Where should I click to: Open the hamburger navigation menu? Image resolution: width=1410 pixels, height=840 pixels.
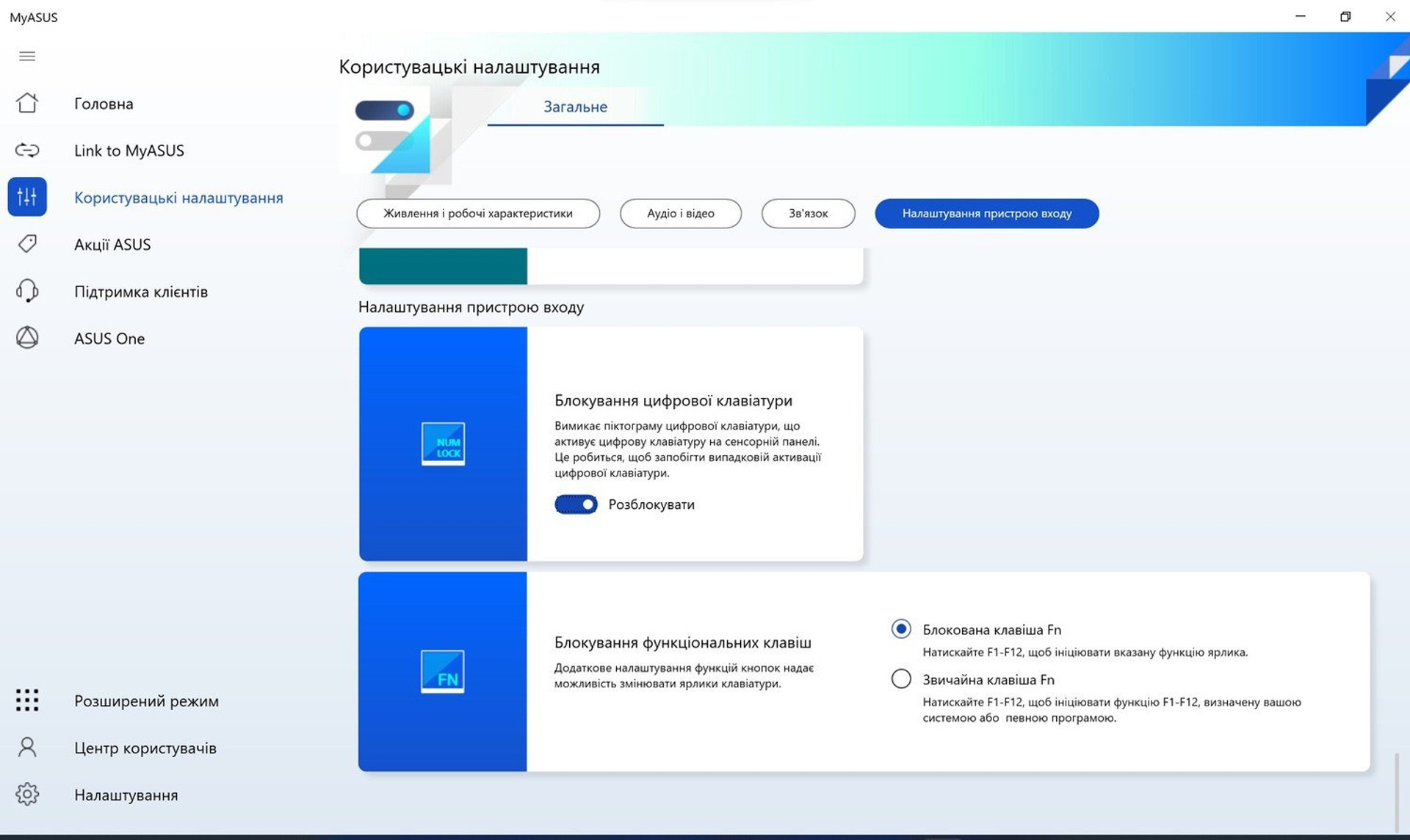click(x=27, y=57)
